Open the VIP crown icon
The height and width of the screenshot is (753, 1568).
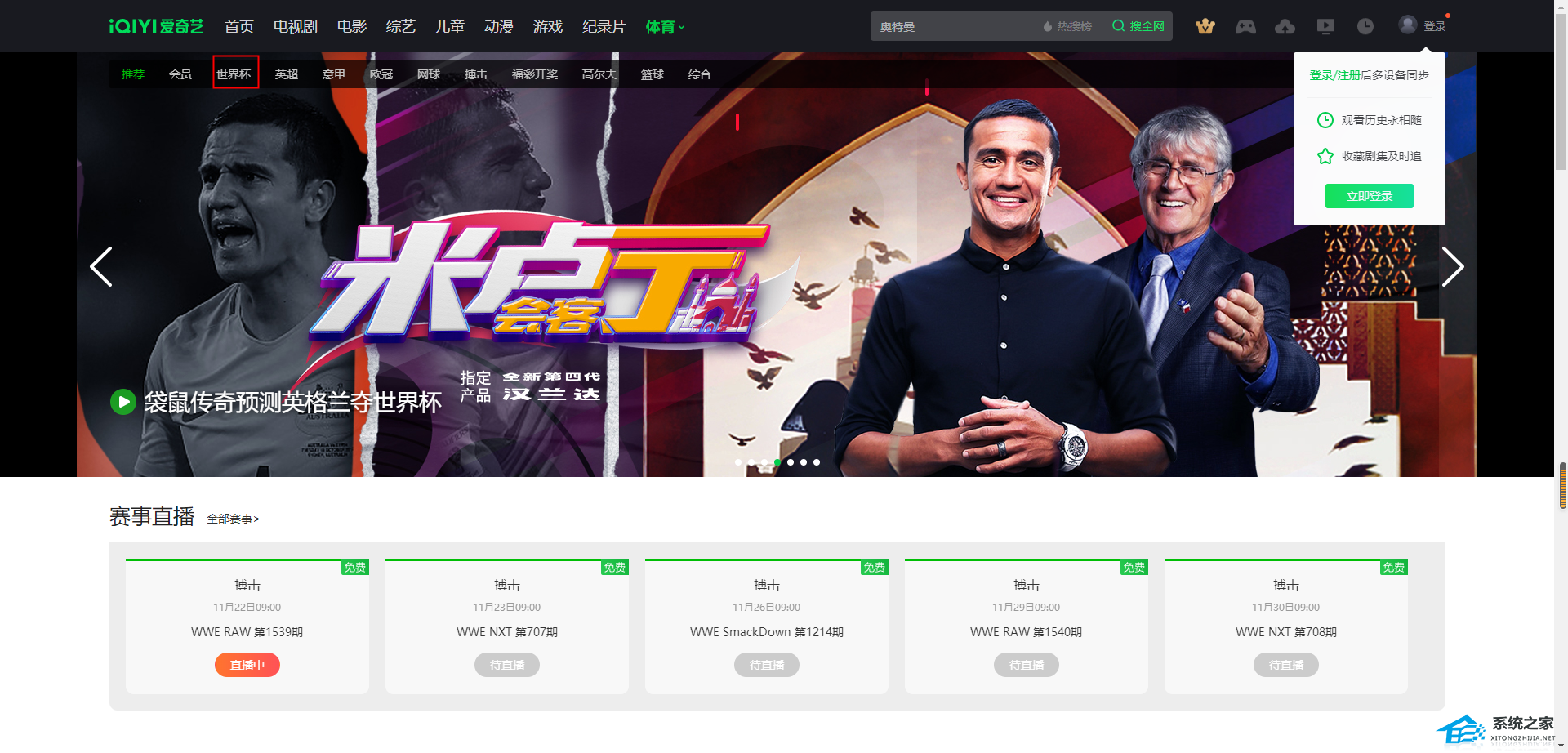(1205, 26)
